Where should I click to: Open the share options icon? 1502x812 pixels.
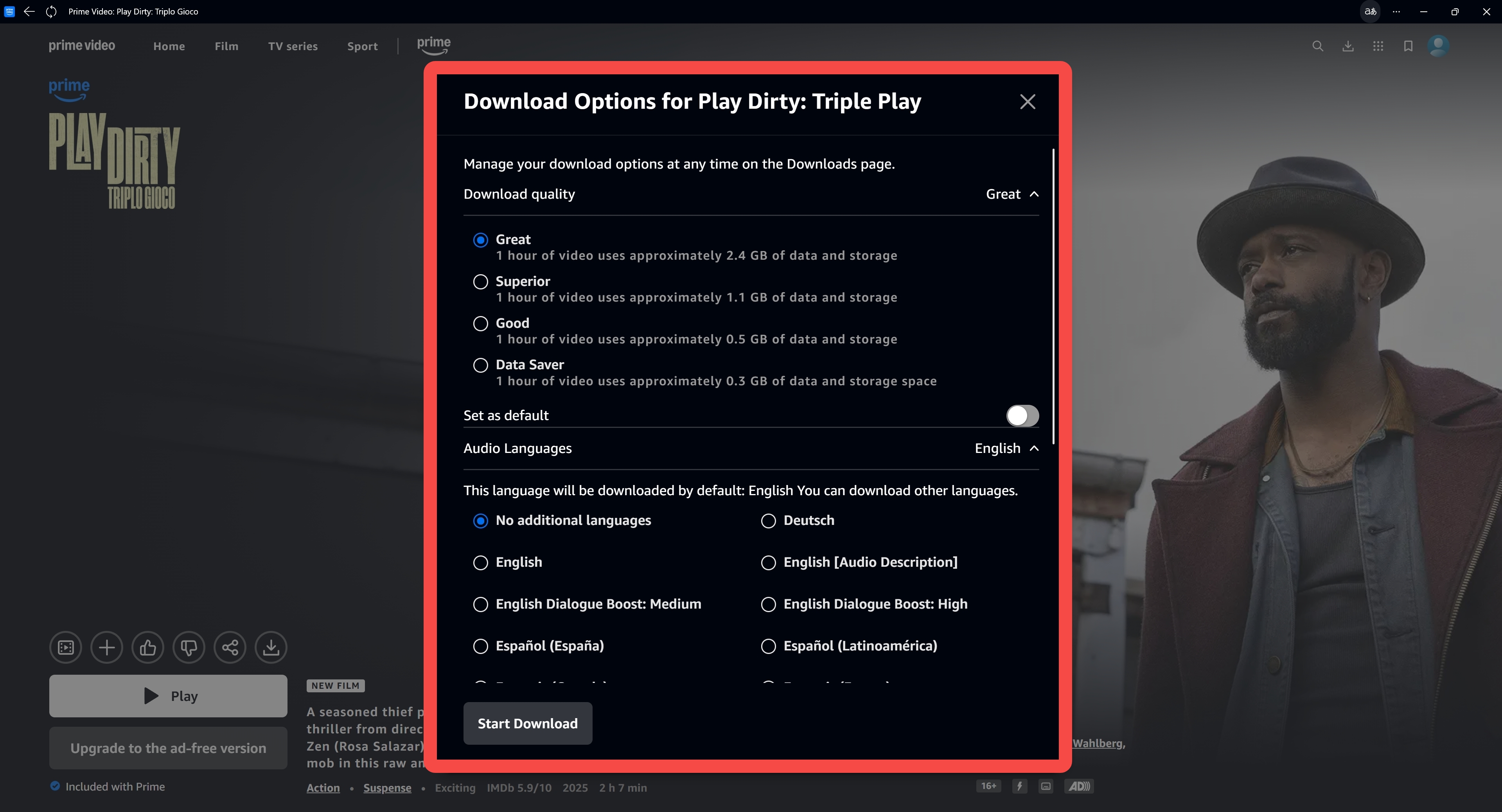[x=230, y=647]
